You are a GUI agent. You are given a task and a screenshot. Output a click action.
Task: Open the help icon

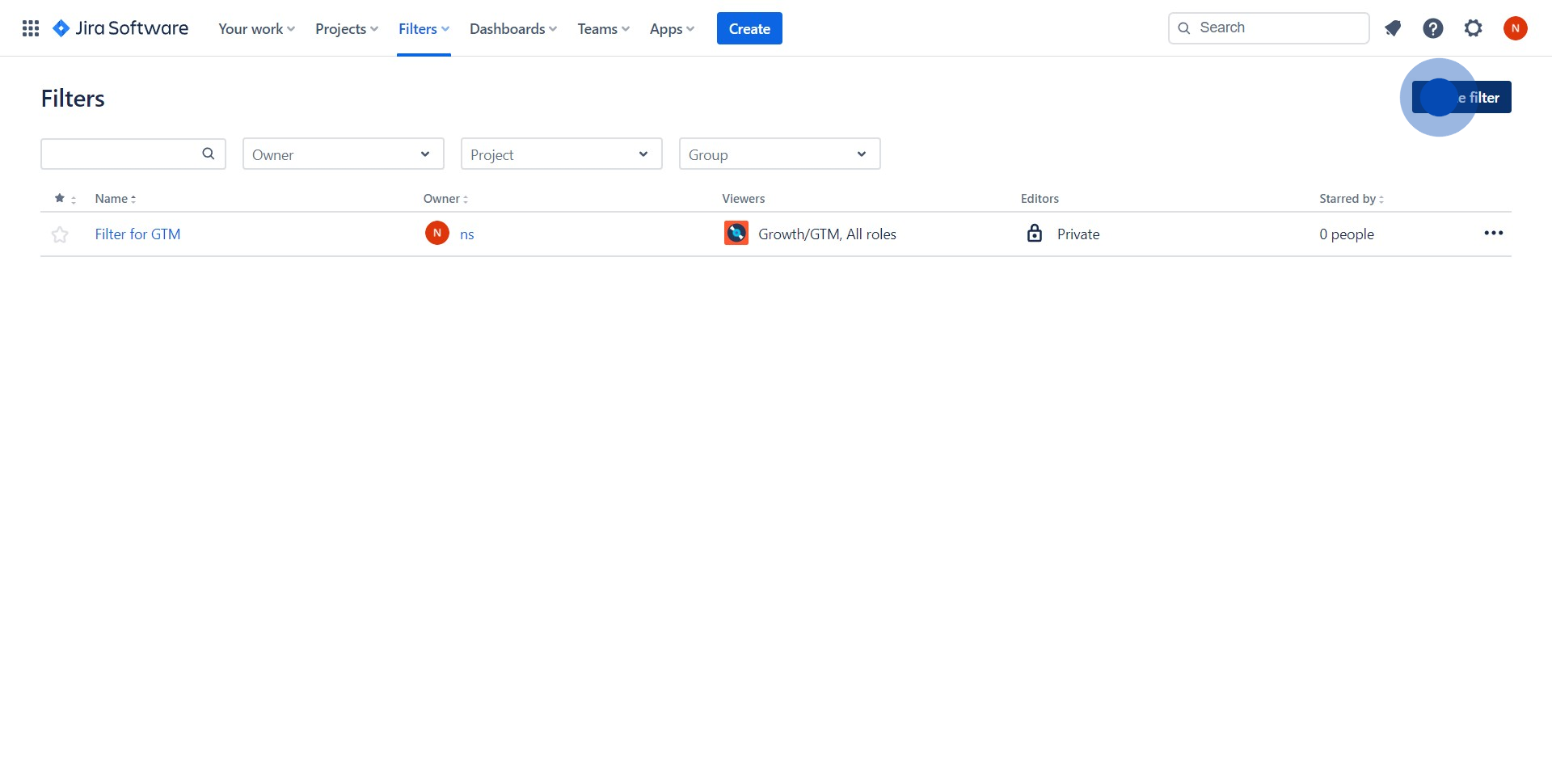tap(1433, 27)
